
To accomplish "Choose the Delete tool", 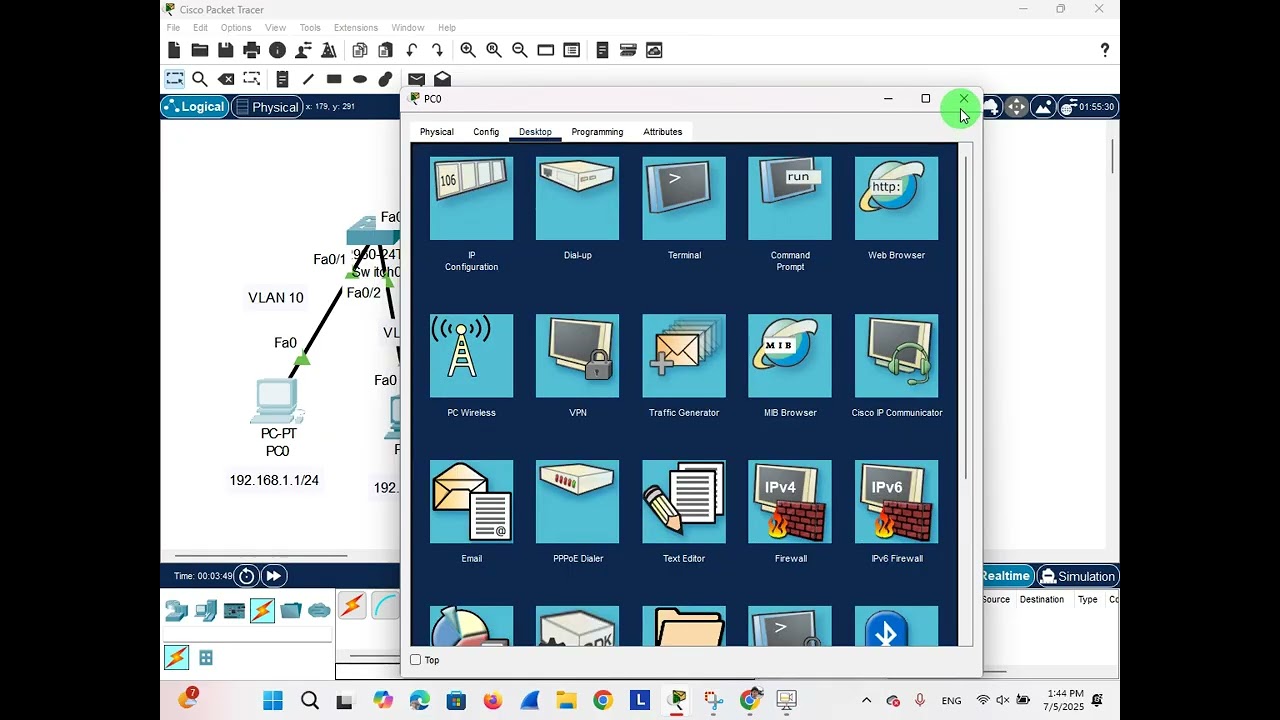I will pos(226,79).
